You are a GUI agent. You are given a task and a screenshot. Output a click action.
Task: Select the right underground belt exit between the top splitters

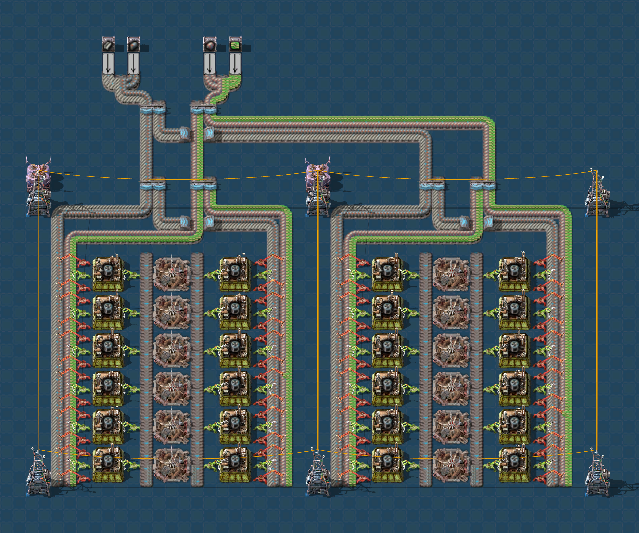[x=209, y=133]
